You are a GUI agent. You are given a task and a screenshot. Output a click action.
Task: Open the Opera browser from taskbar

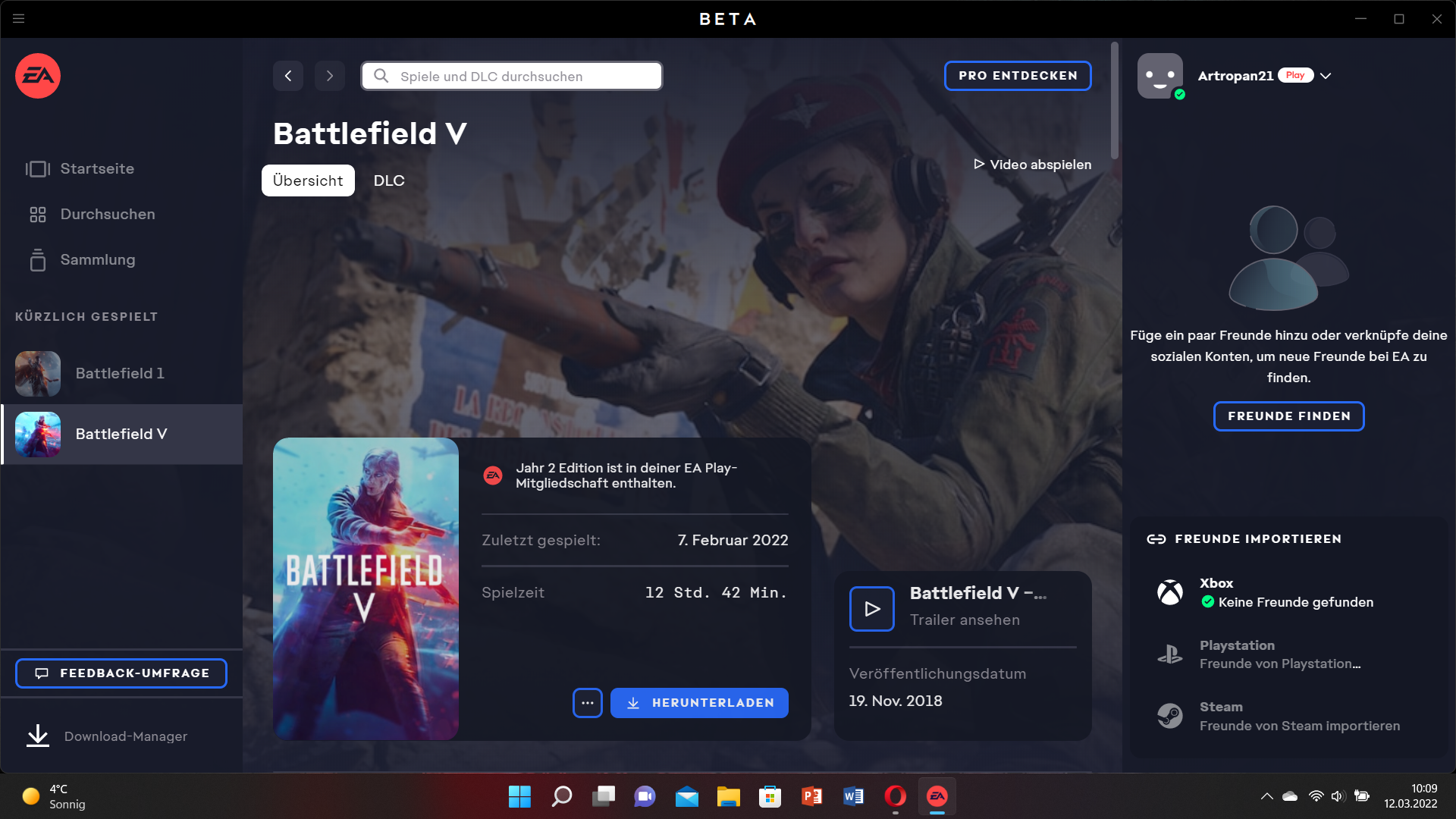coord(895,796)
